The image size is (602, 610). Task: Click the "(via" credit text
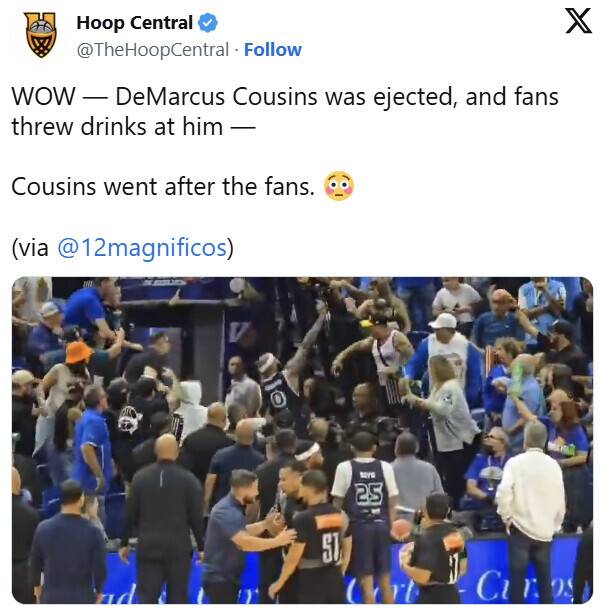click(x=31, y=247)
